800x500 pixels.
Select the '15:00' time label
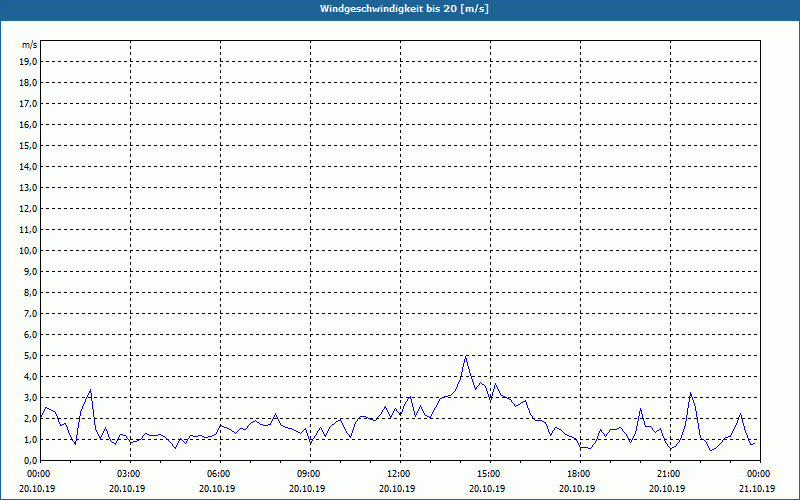pyautogui.click(x=490, y=474)
